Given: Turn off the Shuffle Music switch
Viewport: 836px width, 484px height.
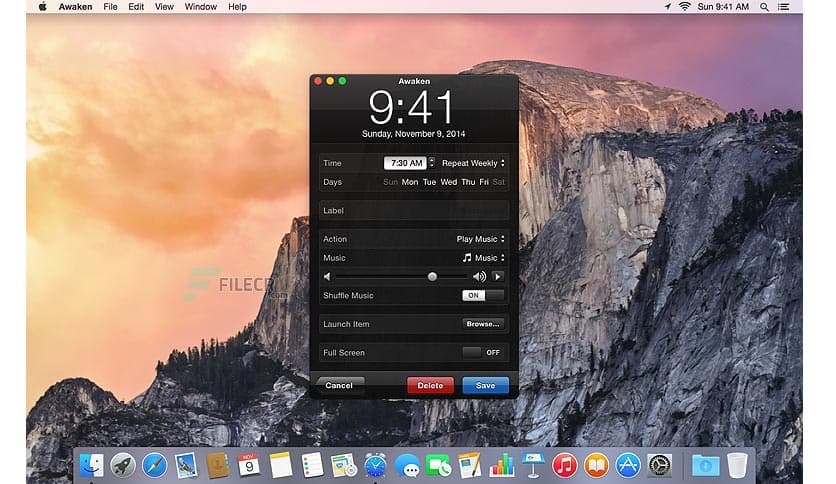Looking at the screenshot, I should coord(483,296).
